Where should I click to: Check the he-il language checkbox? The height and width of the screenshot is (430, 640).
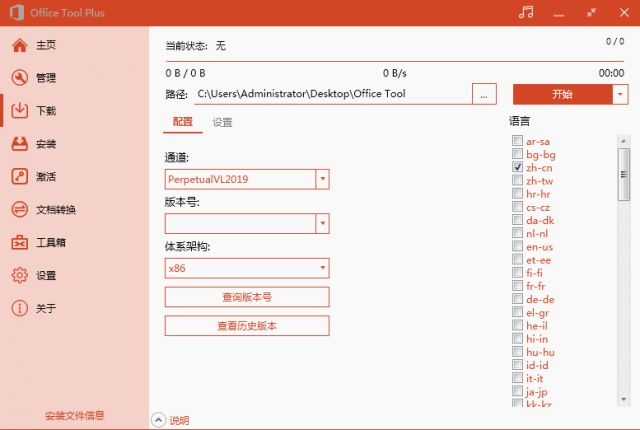(518, 325)
